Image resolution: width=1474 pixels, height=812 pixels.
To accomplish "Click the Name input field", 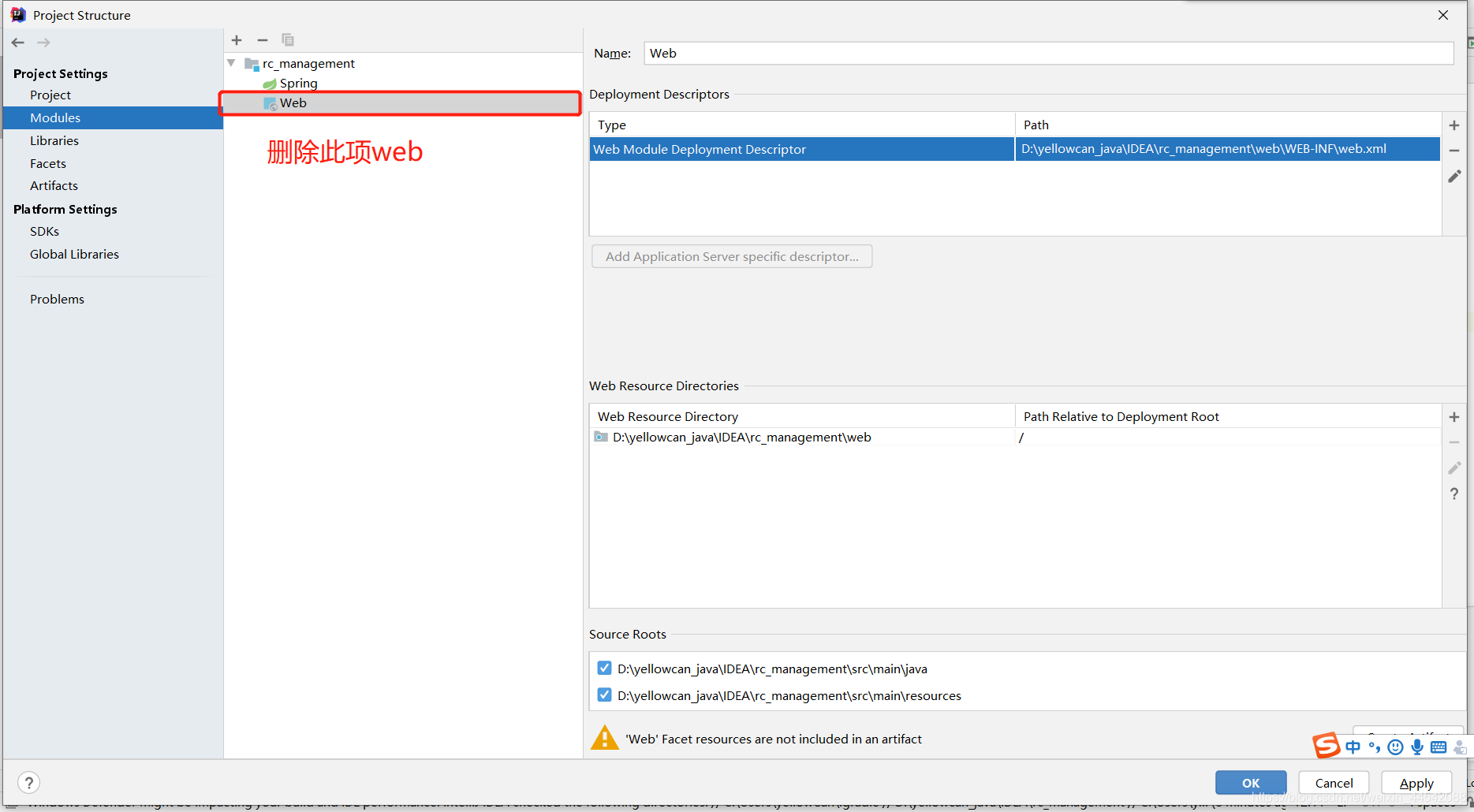I will point(1049,53).
